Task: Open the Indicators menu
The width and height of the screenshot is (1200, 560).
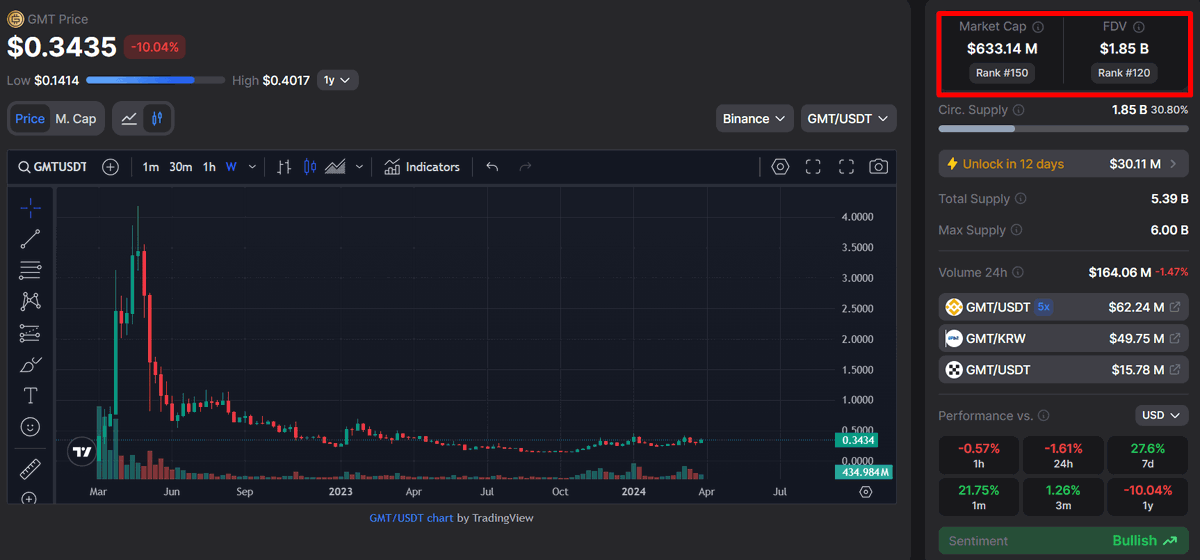Action: [x=423, y=167]
